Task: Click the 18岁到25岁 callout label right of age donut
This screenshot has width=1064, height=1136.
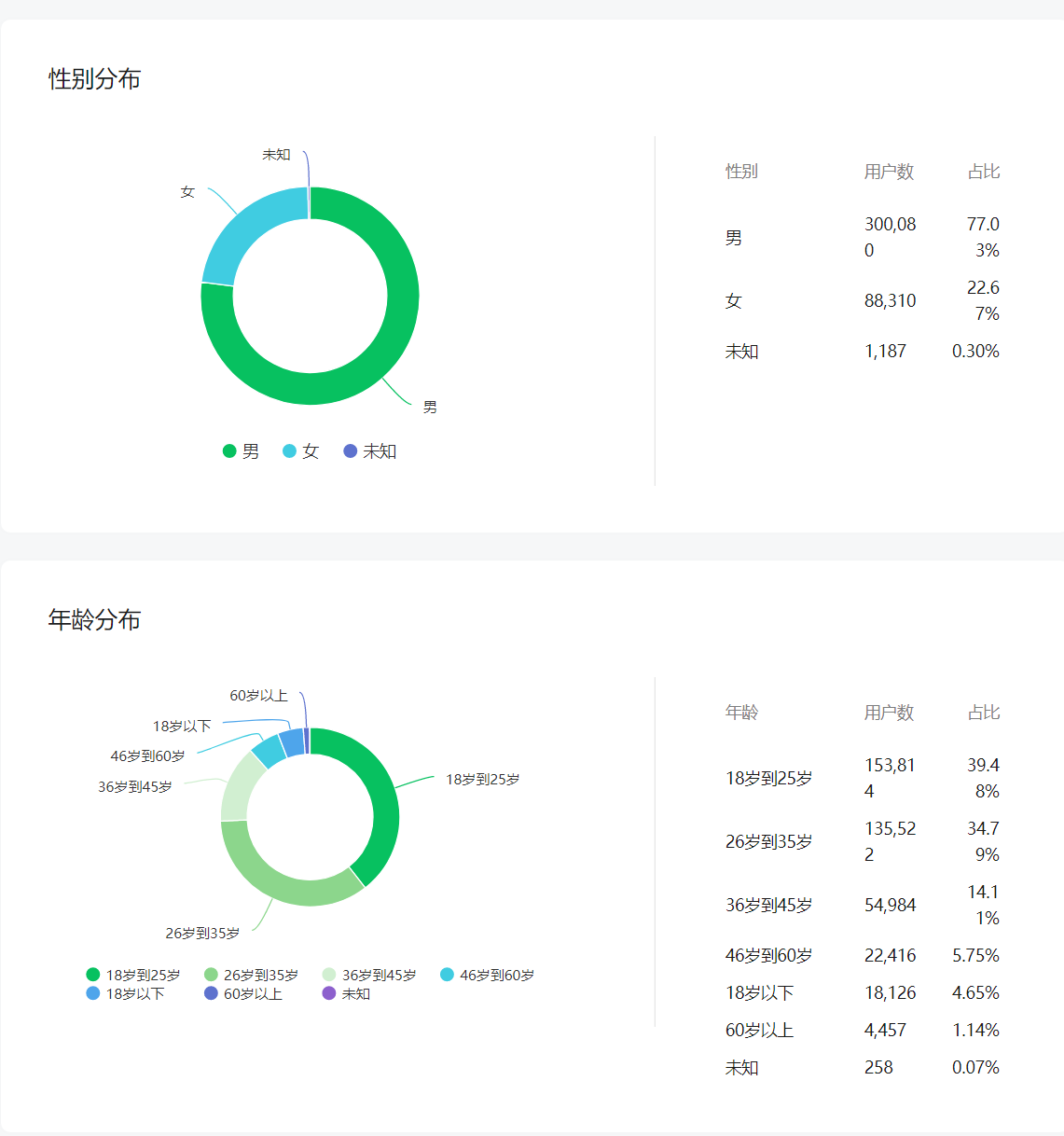Action: [x=482, y=780]
